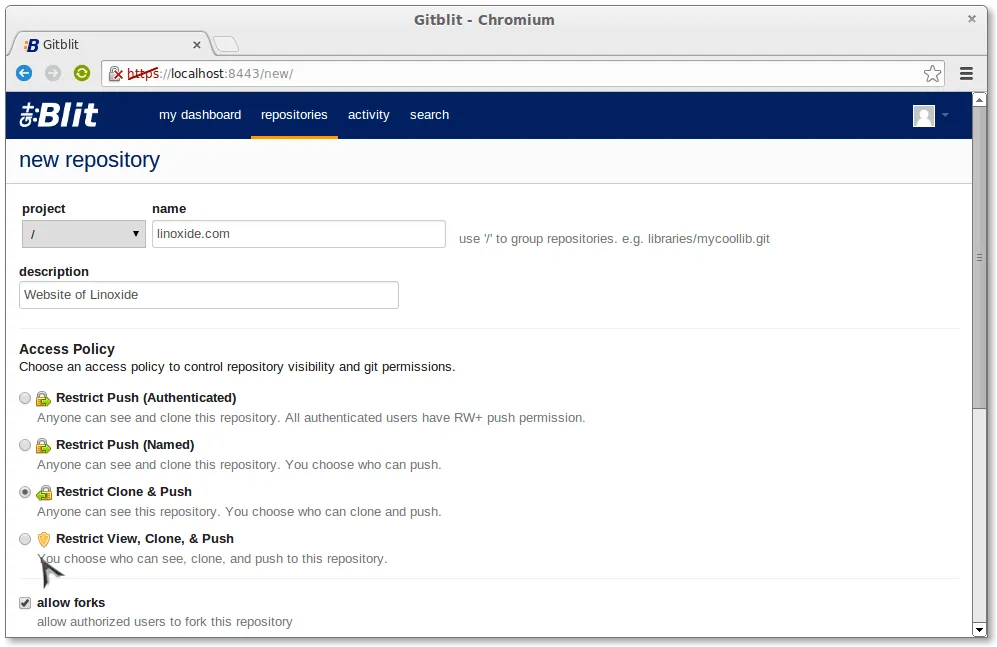
Task: Select Restrict Push (Authenticated) radio button
Action: click(25, 398)
